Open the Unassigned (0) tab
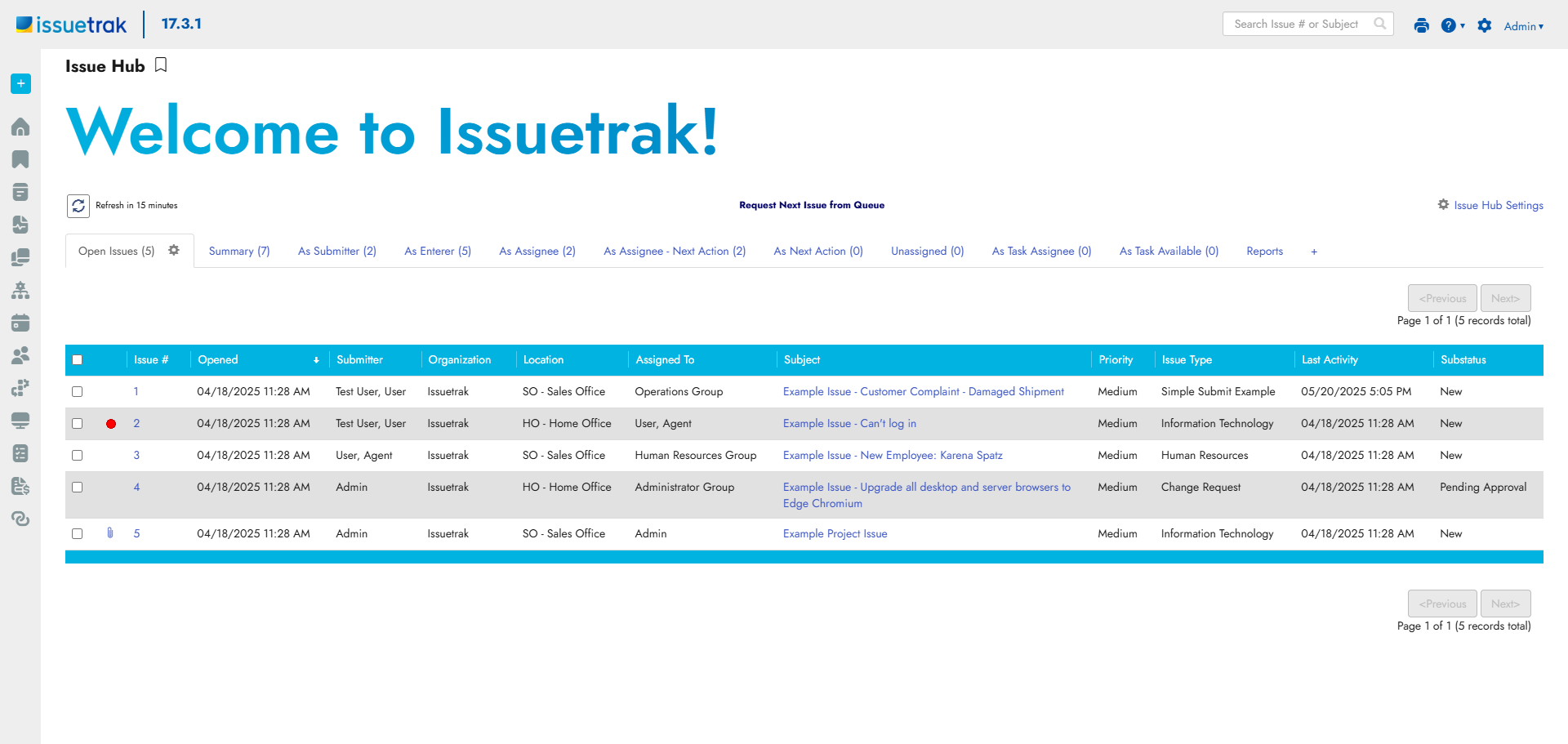The height and width of the screenshot is (744, 1568). tap(928, 251)
